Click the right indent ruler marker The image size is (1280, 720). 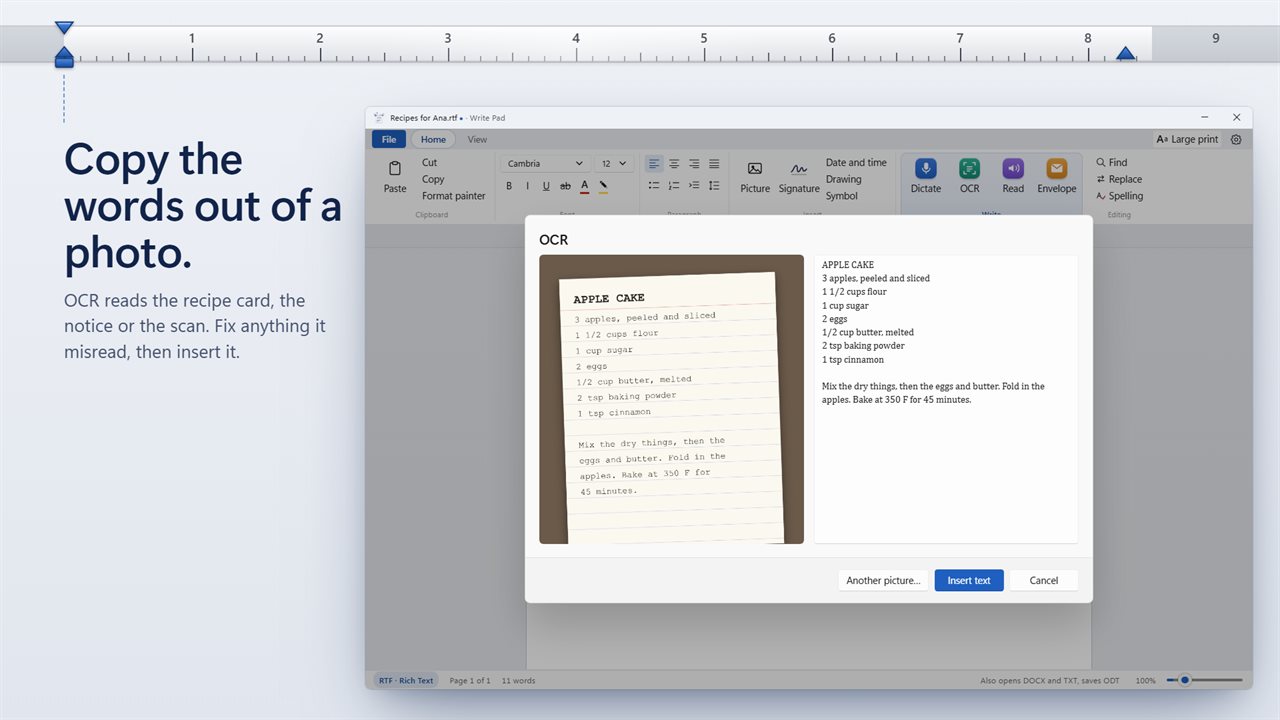pos(1126,53)
